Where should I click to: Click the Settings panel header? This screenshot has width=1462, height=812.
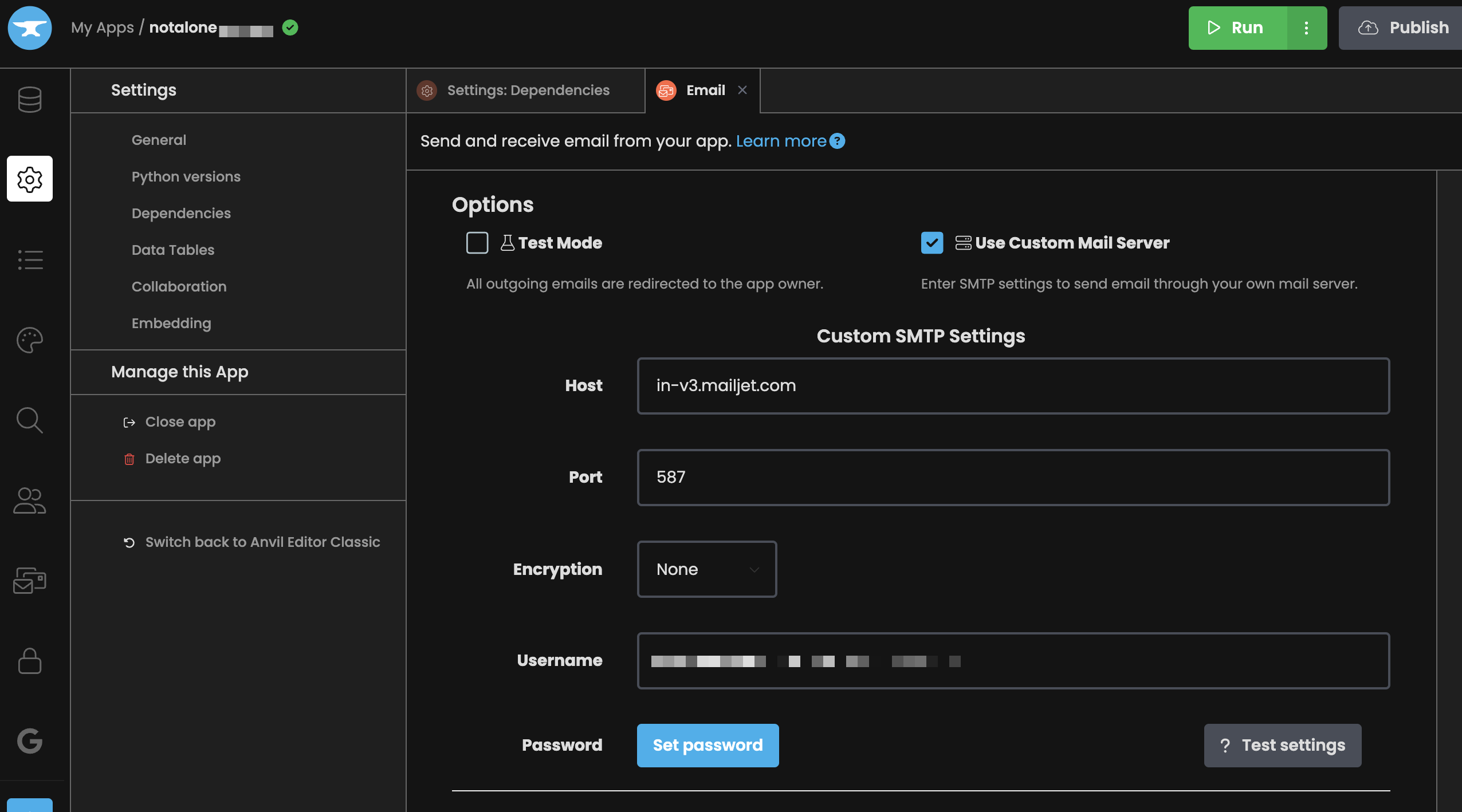click(x=144, y=90)
